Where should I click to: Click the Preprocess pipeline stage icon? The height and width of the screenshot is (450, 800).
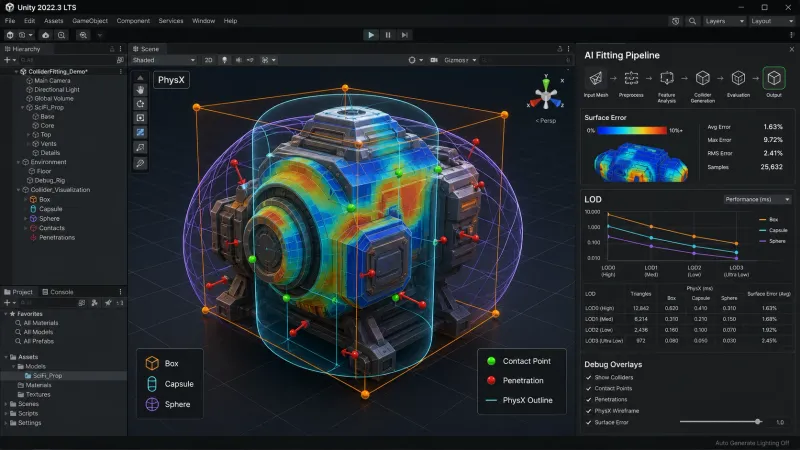(x=631, y=78)
